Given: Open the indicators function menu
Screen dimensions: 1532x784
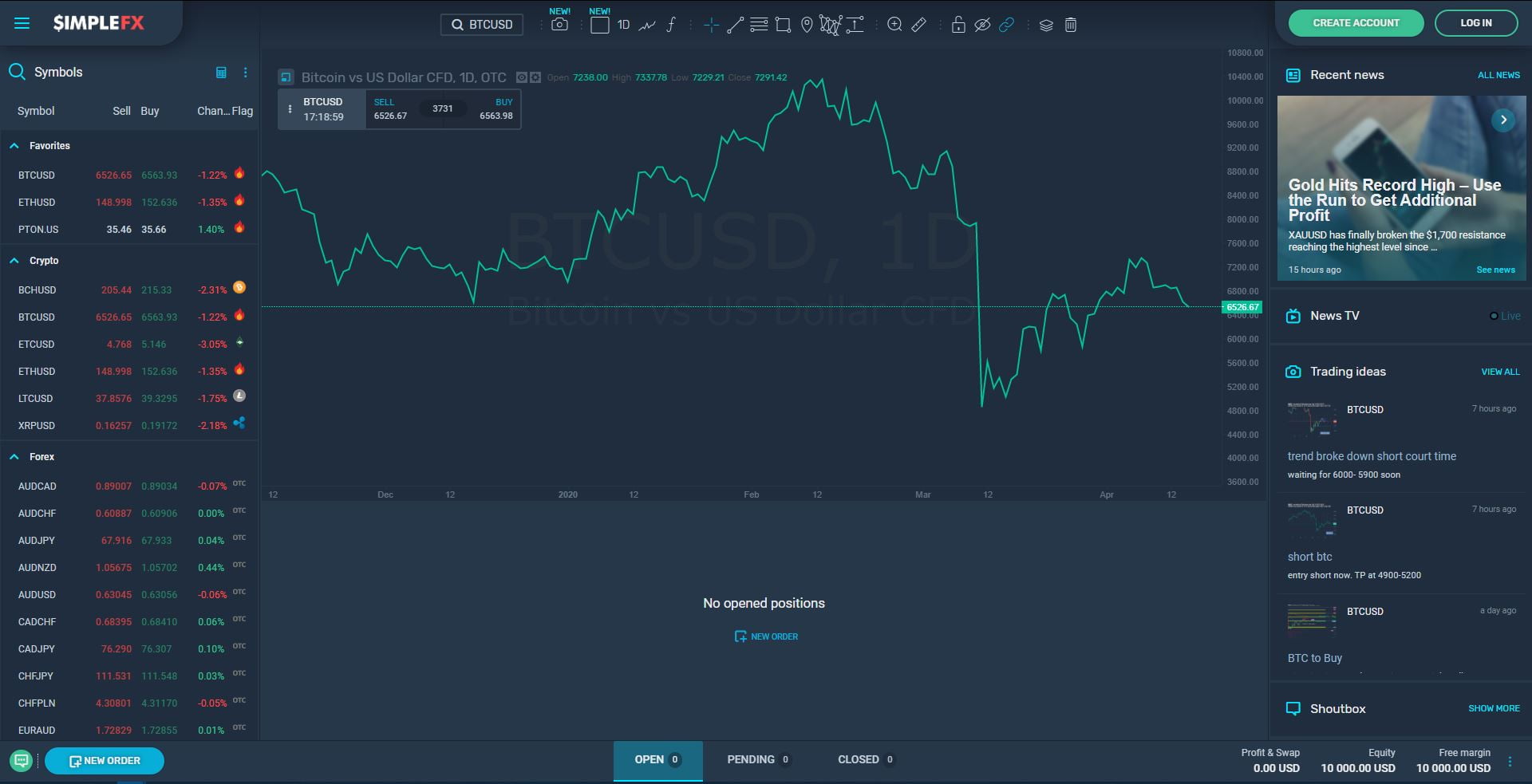Looking at the screenshot, I should [x=671, y=25].
